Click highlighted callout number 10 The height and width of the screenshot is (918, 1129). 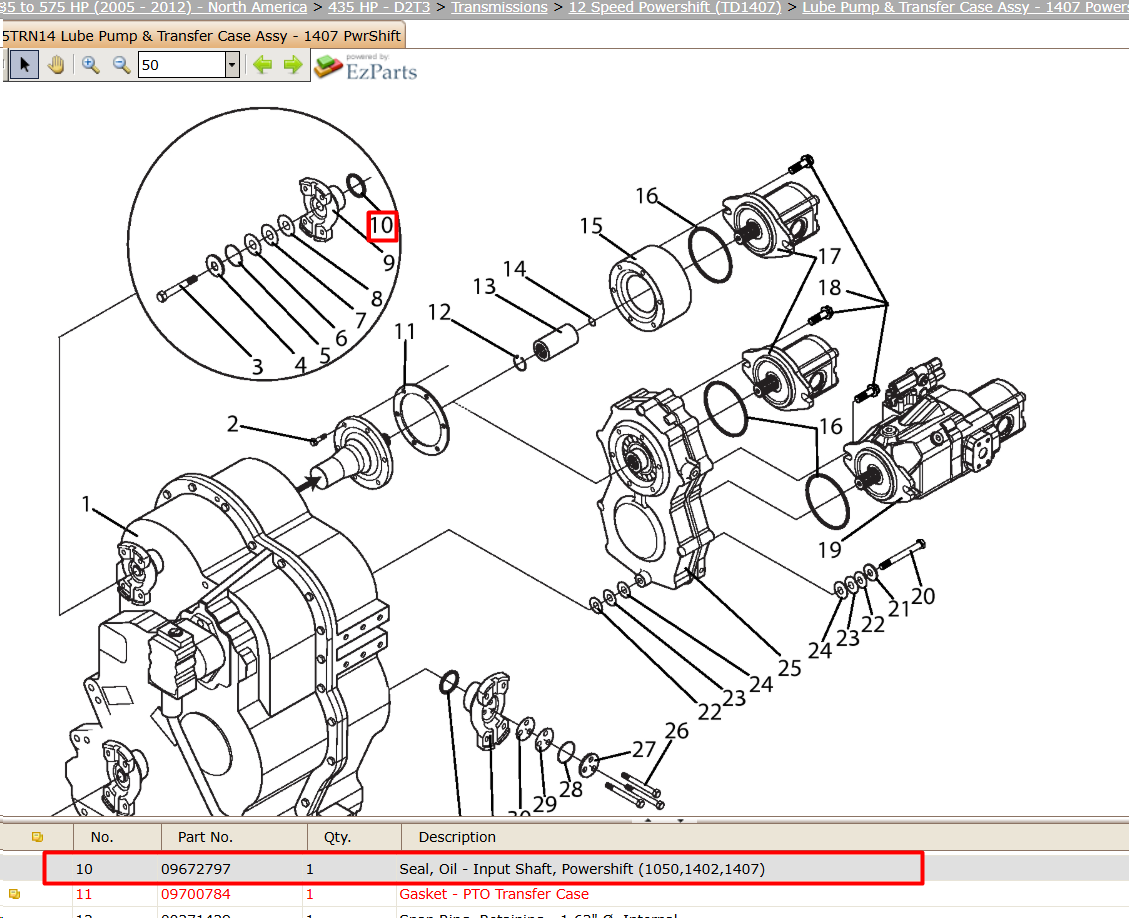click(382, 226)
